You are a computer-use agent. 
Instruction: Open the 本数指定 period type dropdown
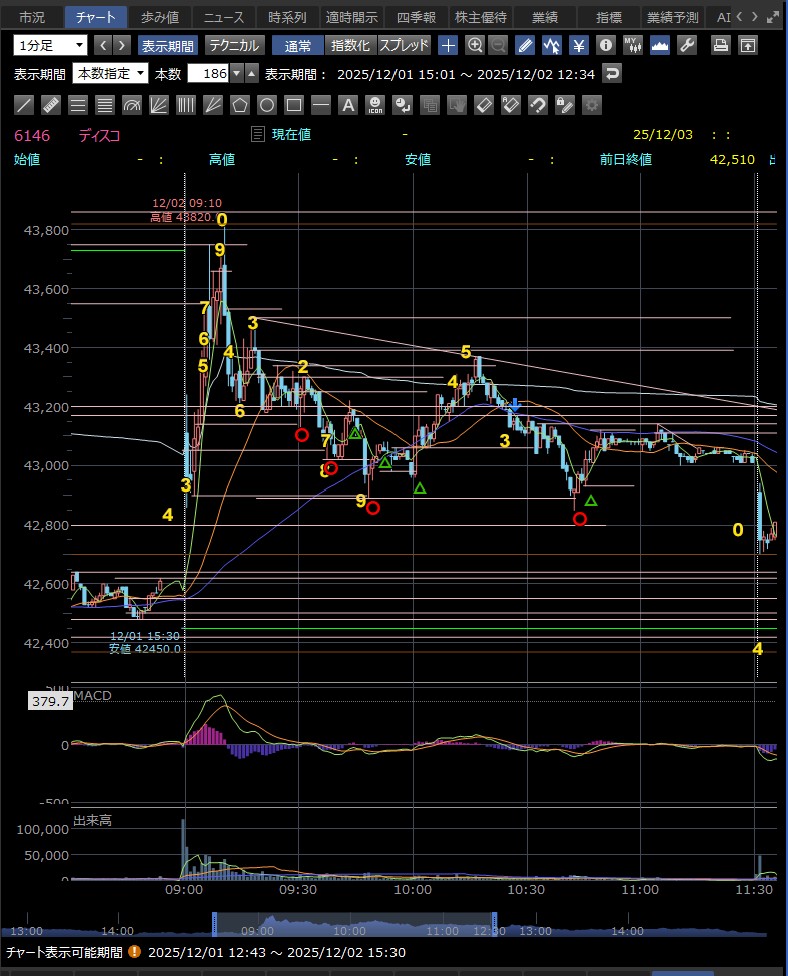tap(110, 73)
